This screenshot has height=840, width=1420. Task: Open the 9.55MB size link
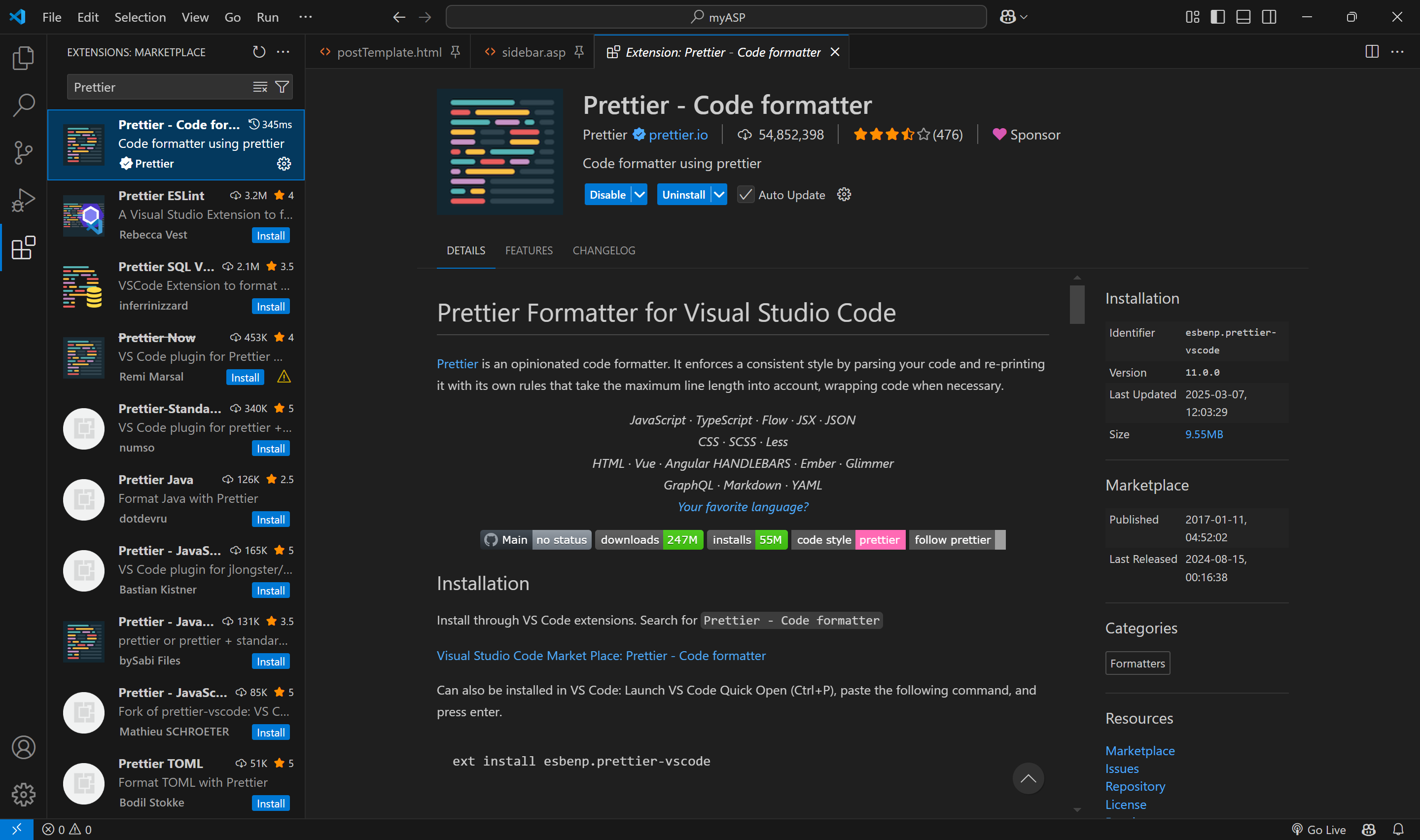1204,434
